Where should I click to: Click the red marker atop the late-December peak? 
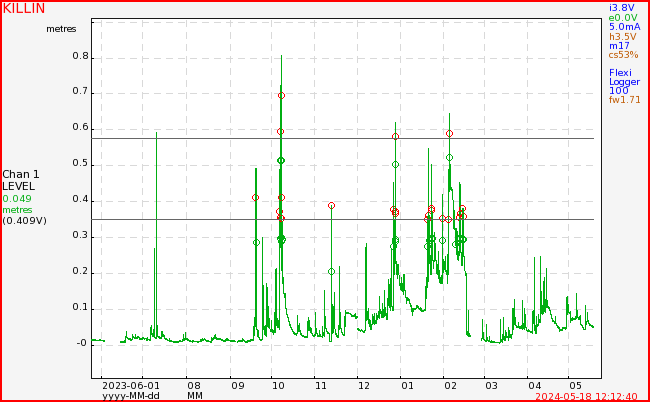395,137
